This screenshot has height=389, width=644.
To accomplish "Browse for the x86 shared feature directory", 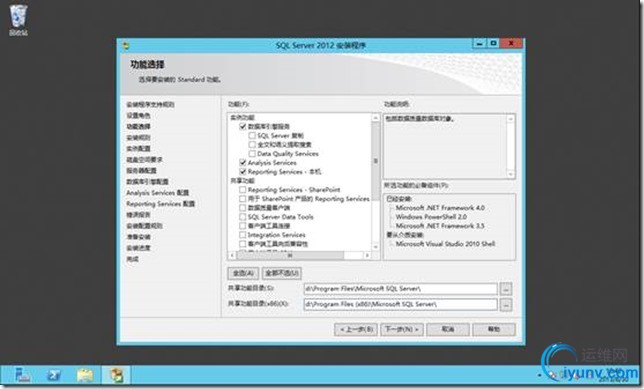I will (506, 305).
